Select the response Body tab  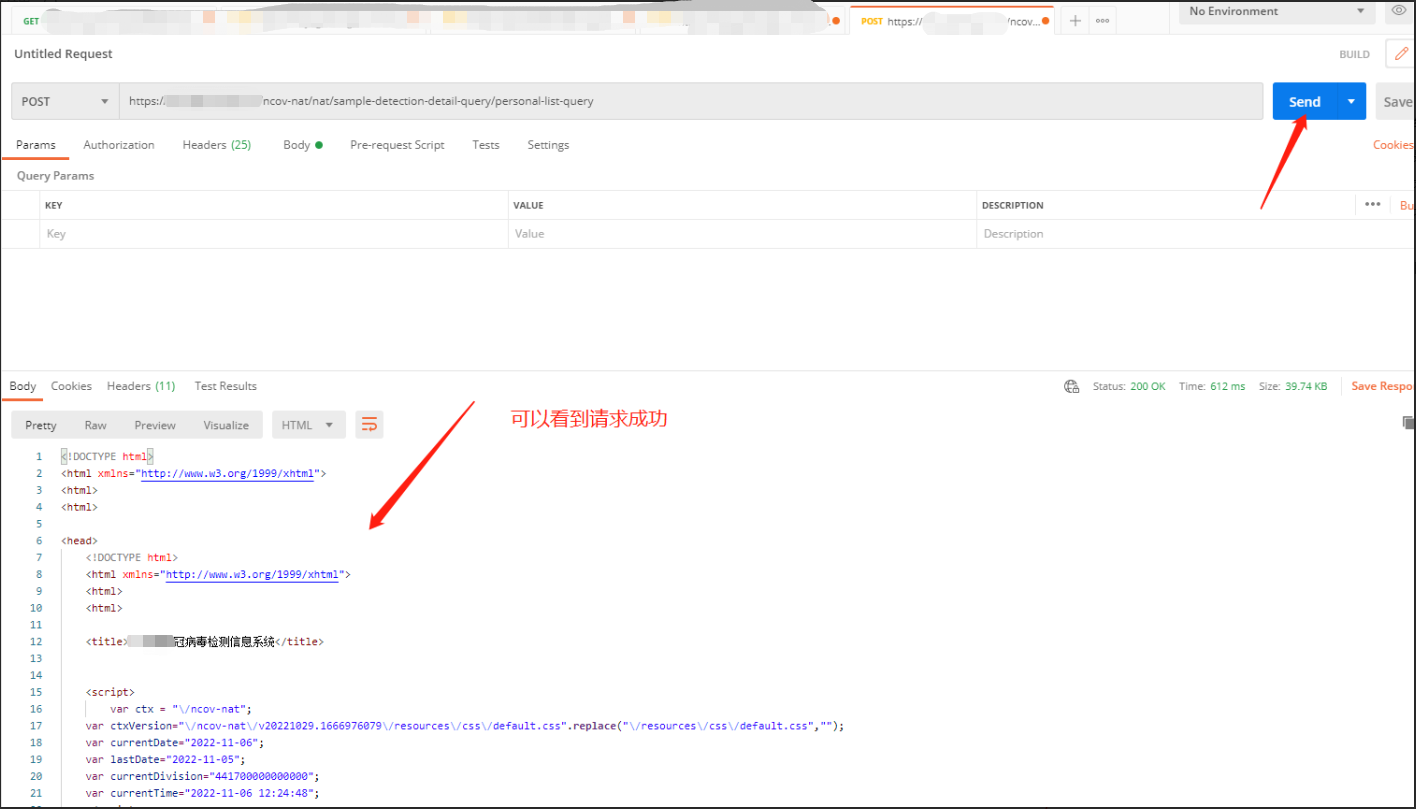pyautogui.click(x=23, y=386)
